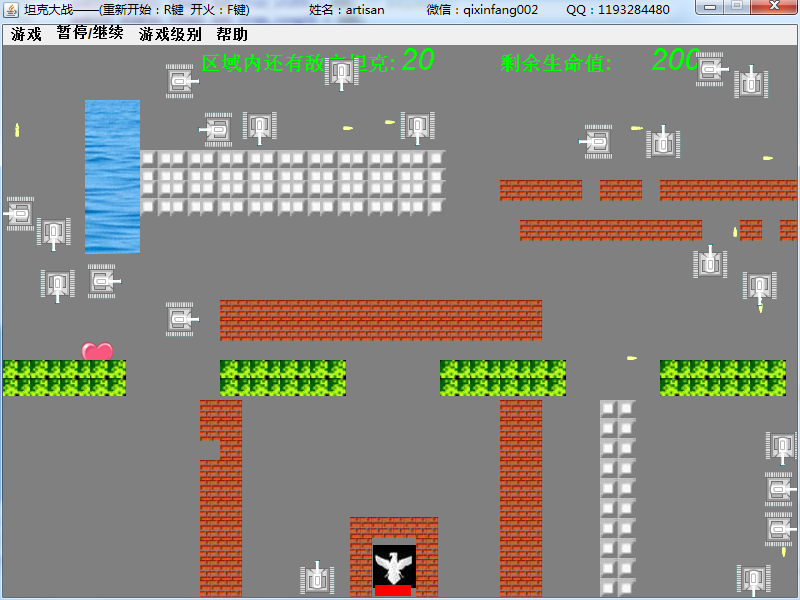Viewport: 800px width, 600px height.
Task: Click enemy tank overlapping the enemy count label
Action: pyautogui.click(x=342, y=74)
